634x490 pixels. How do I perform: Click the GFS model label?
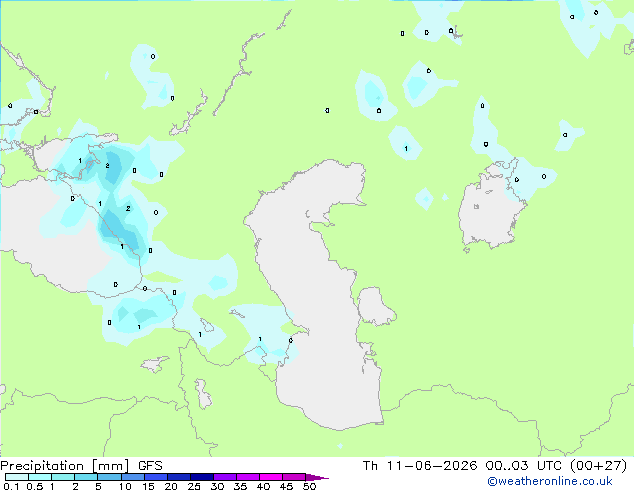click(150, 466)
